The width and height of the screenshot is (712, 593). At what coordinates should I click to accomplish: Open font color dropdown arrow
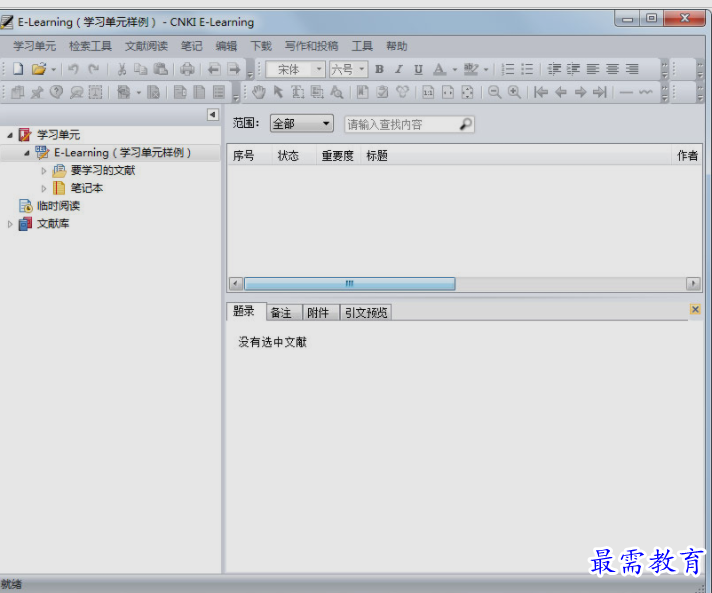[455, 69]
